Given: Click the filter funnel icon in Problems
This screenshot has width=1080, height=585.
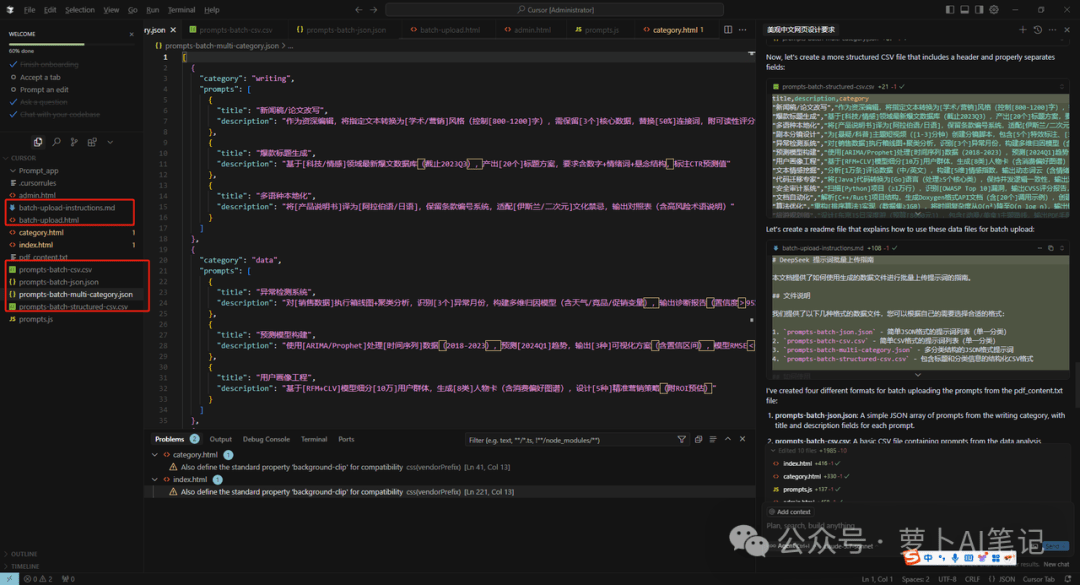Looking at the screenshot, I should tap(681, 440).
